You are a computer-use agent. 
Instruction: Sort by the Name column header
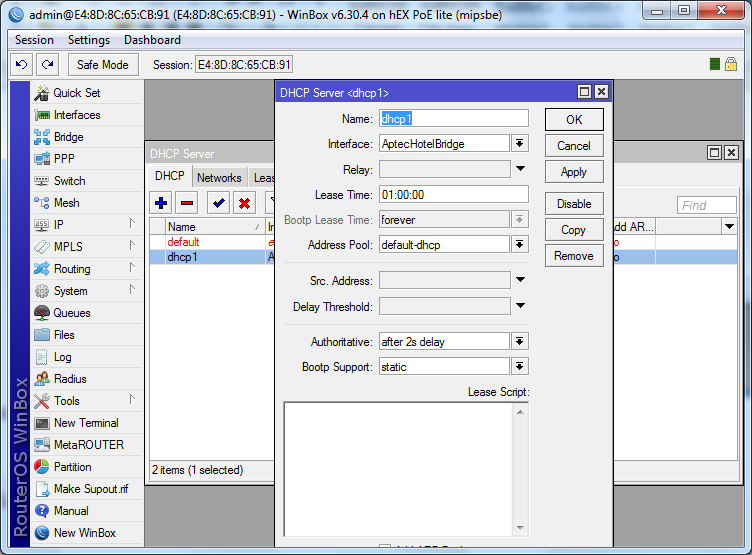pyautogui.click(x=214, y=226)
